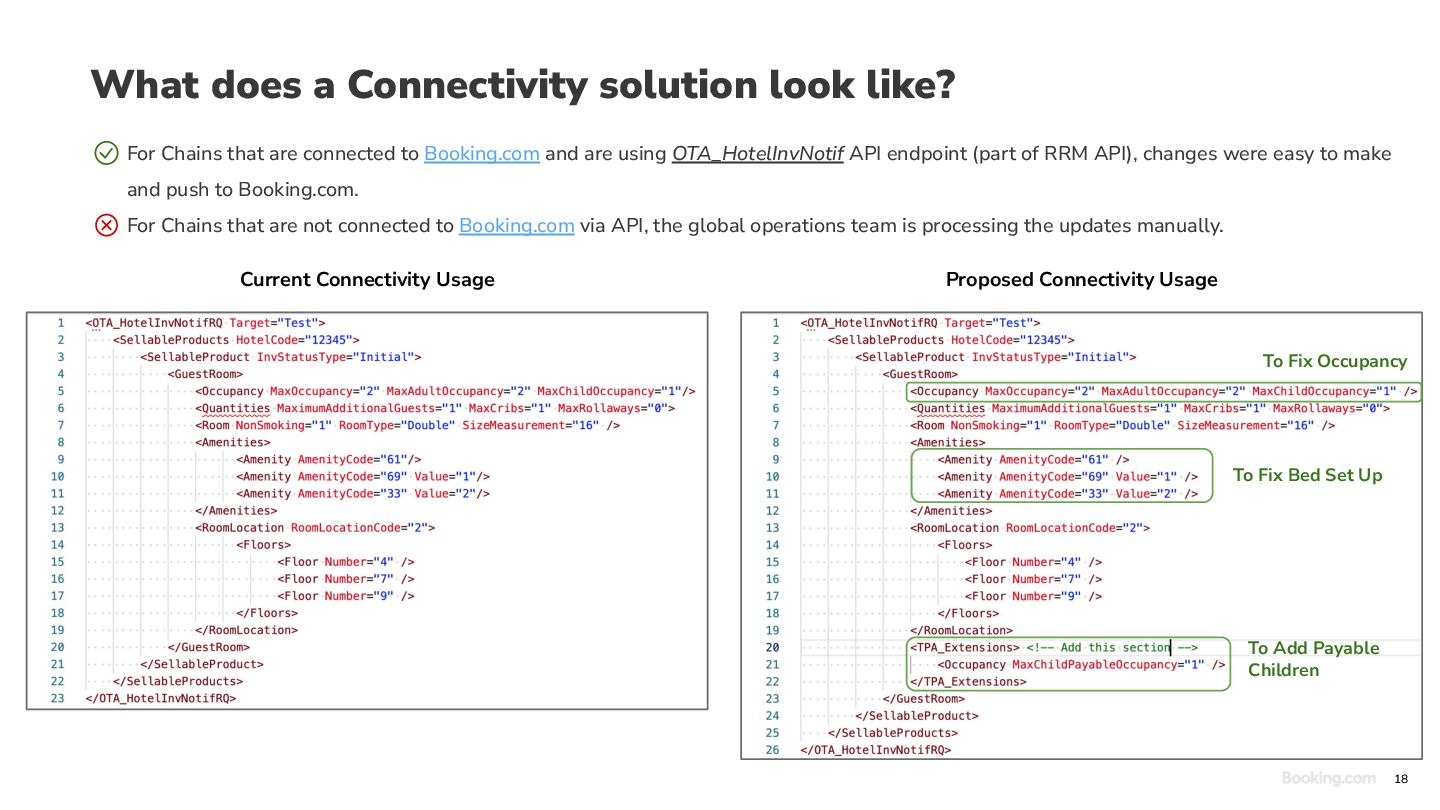
Task: Click AmenityCode="61" line in the Current panel
Action: tap(329, 459)
